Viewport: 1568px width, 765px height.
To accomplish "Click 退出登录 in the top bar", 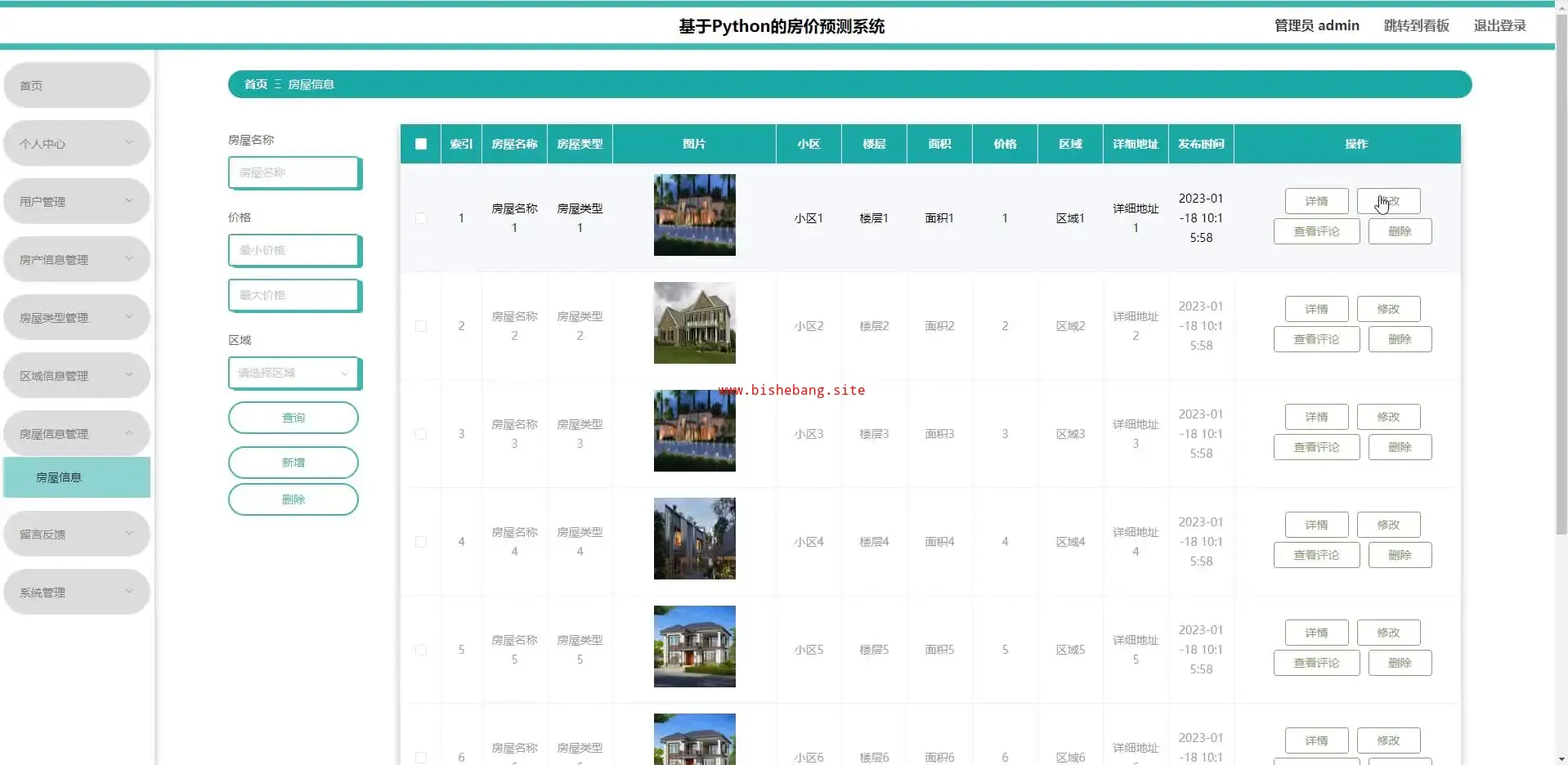I will pyautogui.click(x=1499, y=25).
